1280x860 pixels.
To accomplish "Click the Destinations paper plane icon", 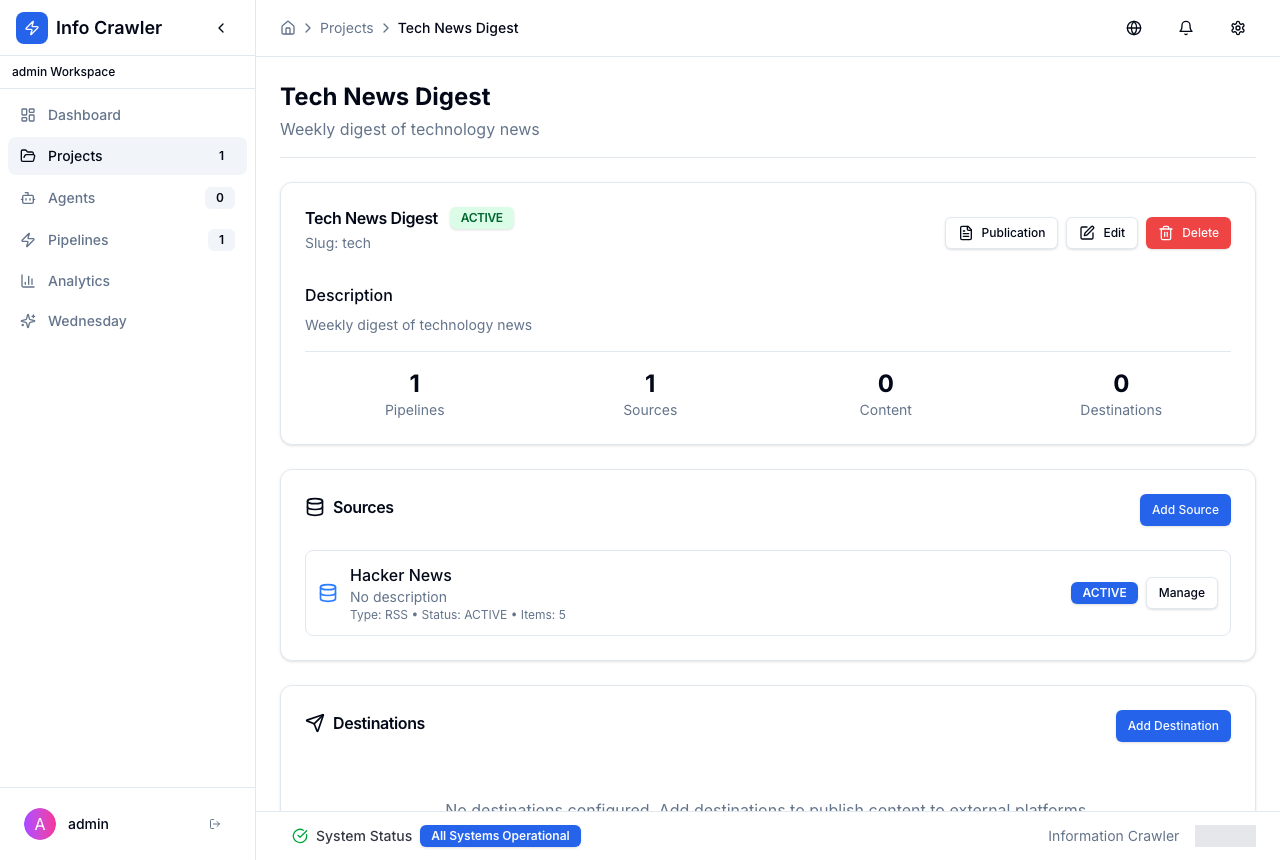I will (315, 723).
